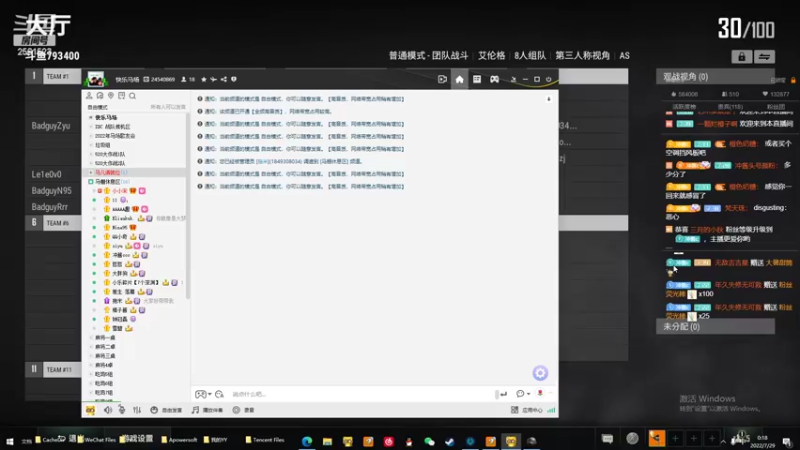Screen dimensions: 800x450
Task: Click the headset icon above channel tree
Action: [x=100, y=96]
